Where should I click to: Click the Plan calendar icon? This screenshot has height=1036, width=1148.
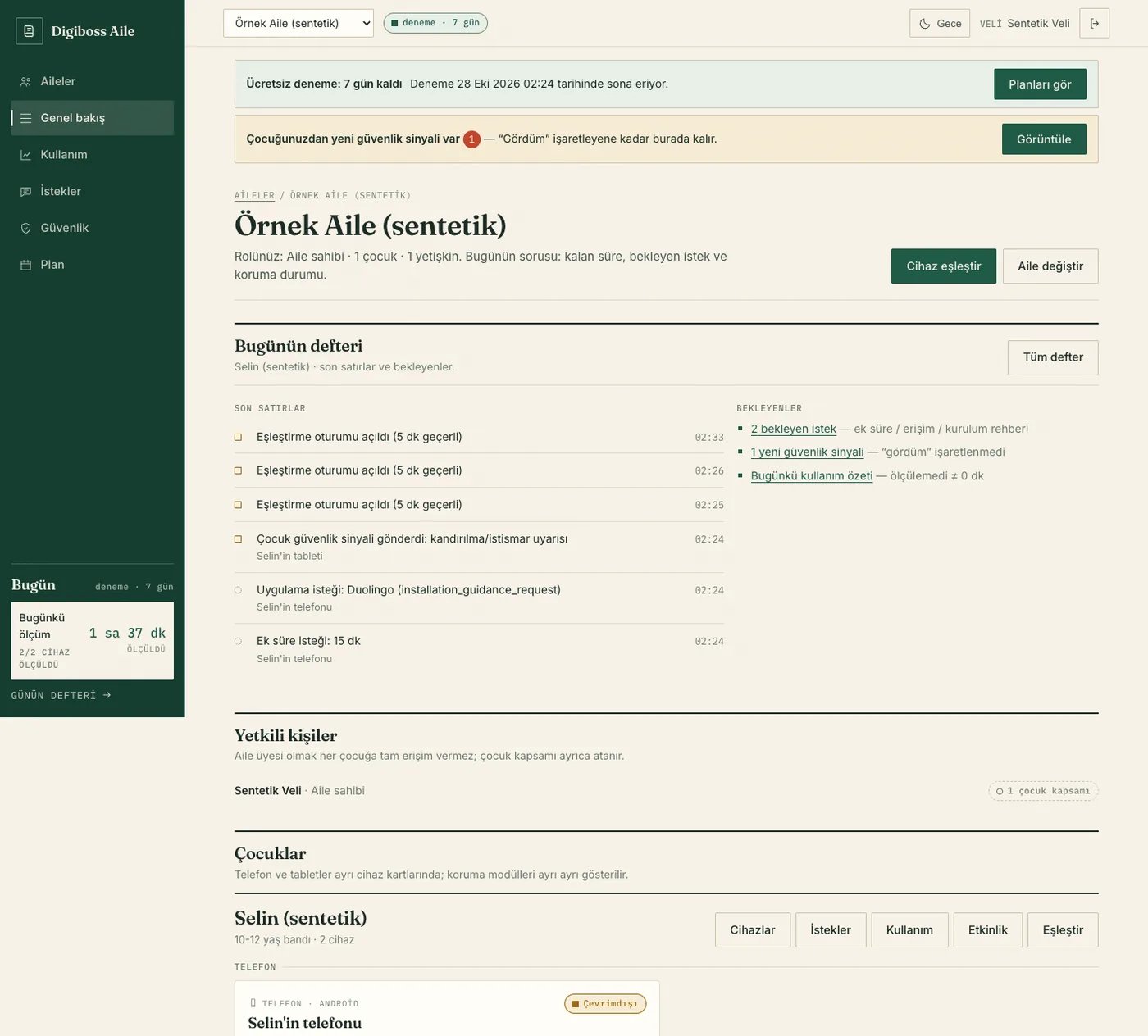[x=25, y=265]
